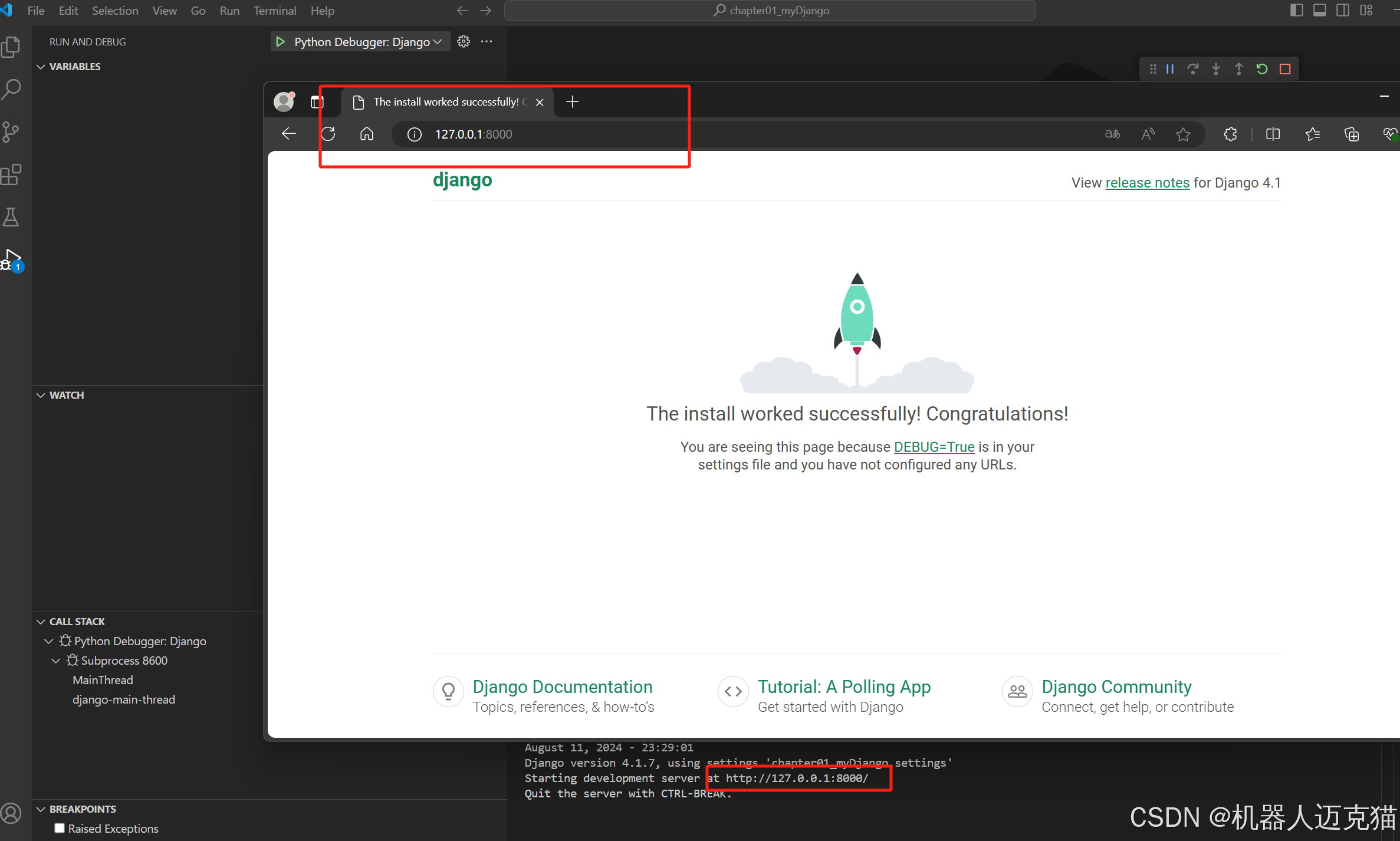Follow the DEBUG=True link
This screenshot has width=1400, height=841.
click(x=934, y=447)
